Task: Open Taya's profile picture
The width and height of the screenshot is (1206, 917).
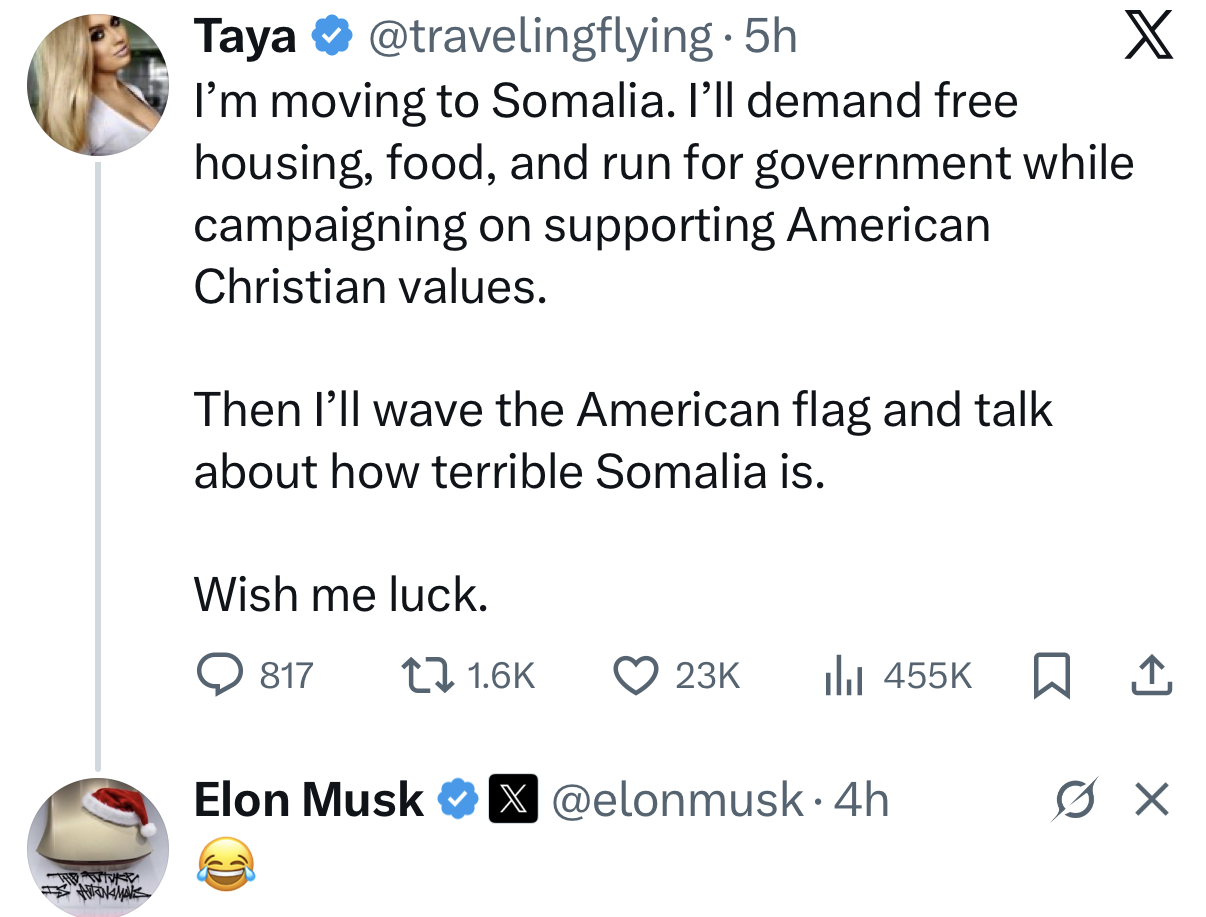Action: click(x=97, y=85)
